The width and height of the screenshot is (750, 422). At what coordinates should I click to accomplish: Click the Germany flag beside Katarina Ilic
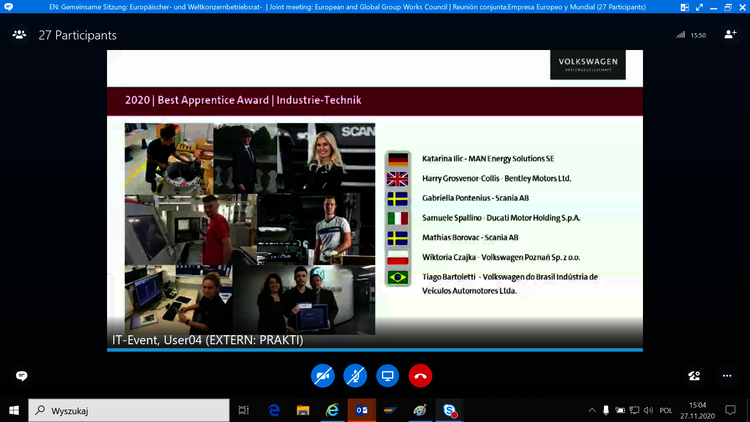398,159
